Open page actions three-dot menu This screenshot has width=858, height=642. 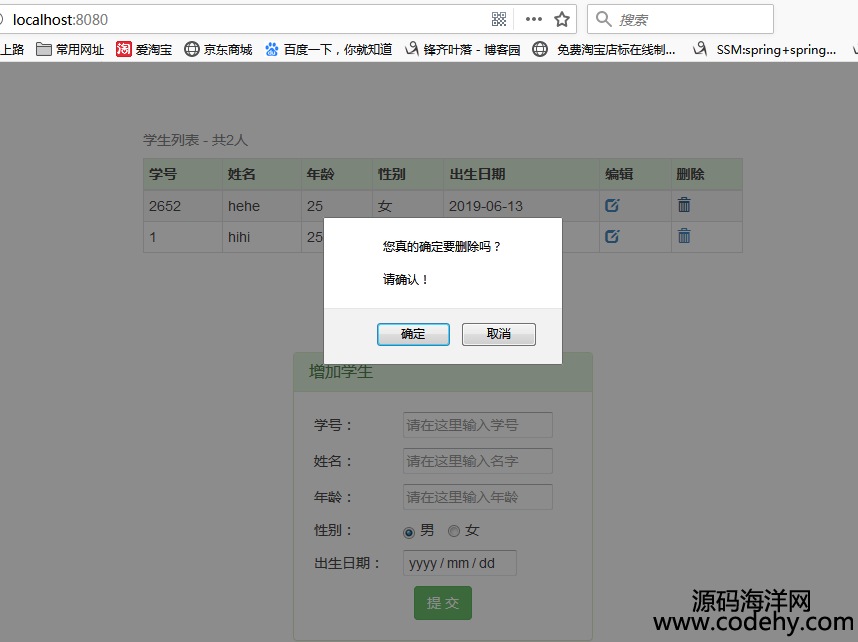coord(533,19)
